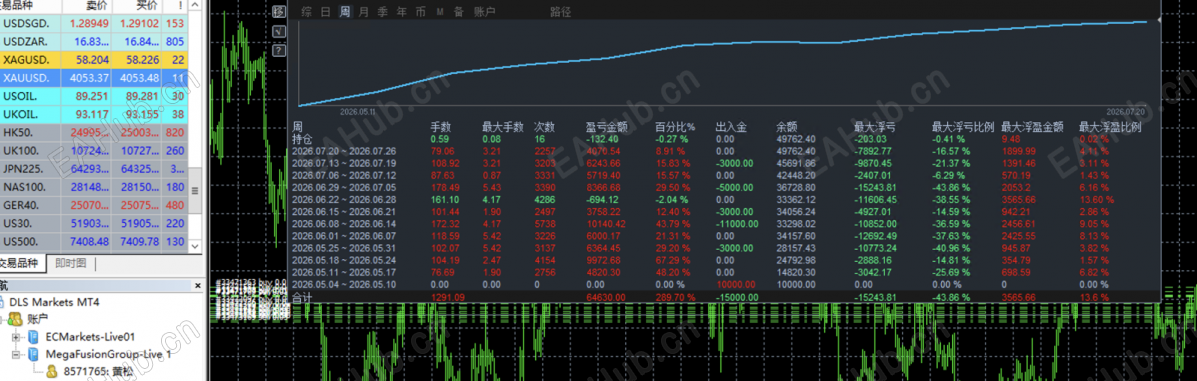The width and height of the screenshot is (1197, 381).
Task: Select the 周 weekly tab
Action: click(345, 11)
